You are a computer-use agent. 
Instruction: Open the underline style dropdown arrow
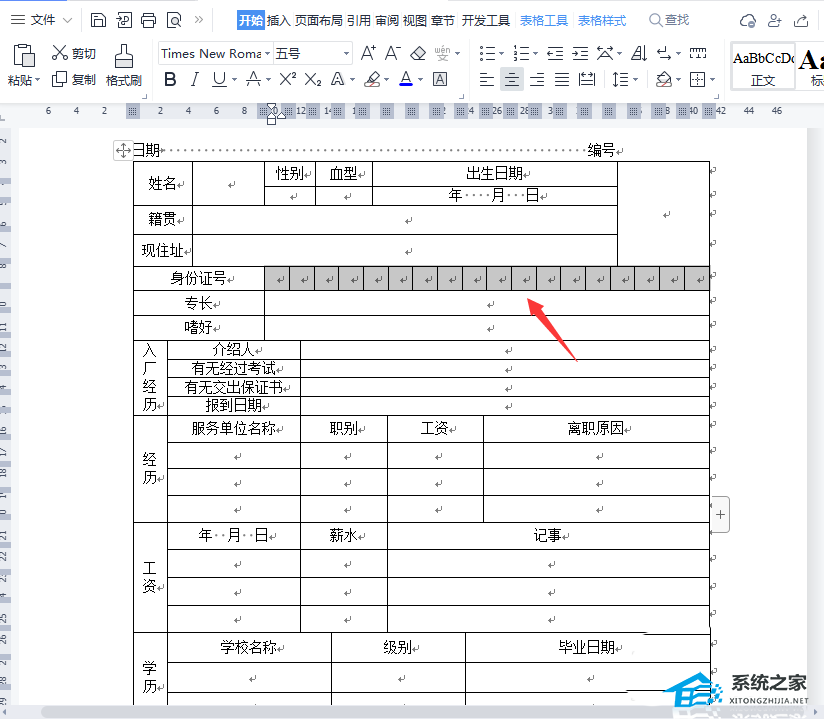tap(234, 80)
